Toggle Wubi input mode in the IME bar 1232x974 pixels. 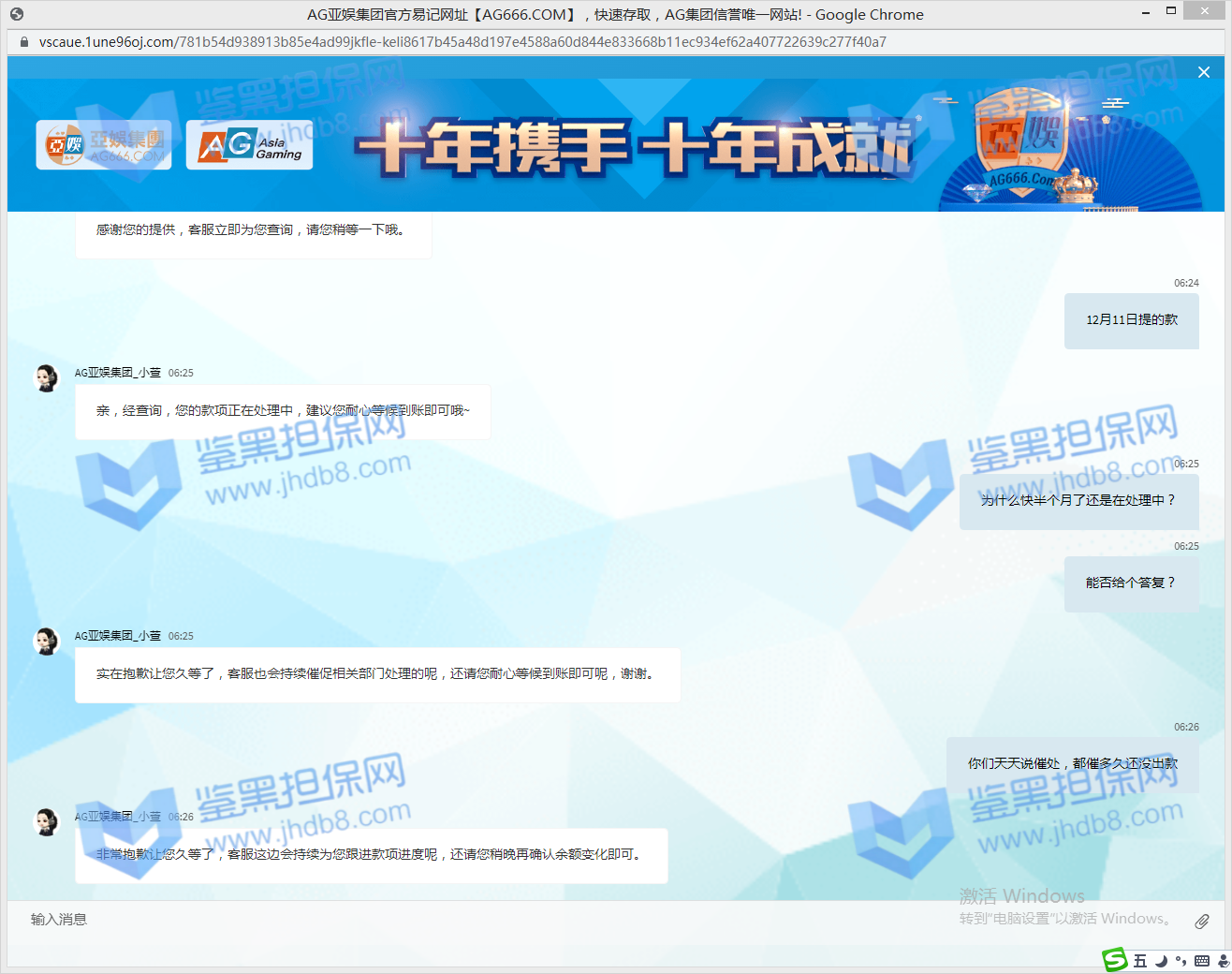[x=1139, y=961]
